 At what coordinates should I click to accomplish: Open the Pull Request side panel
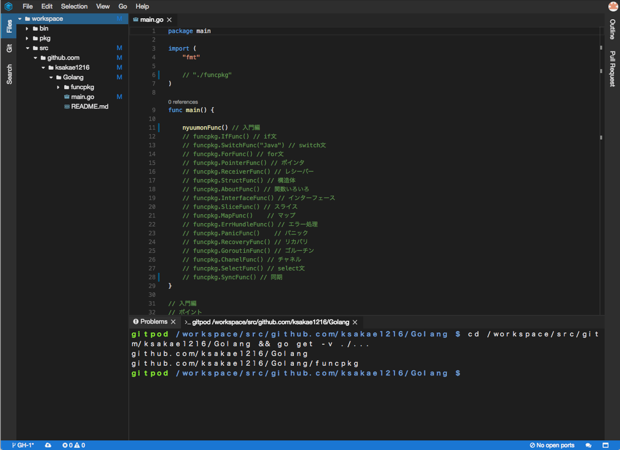612,68
